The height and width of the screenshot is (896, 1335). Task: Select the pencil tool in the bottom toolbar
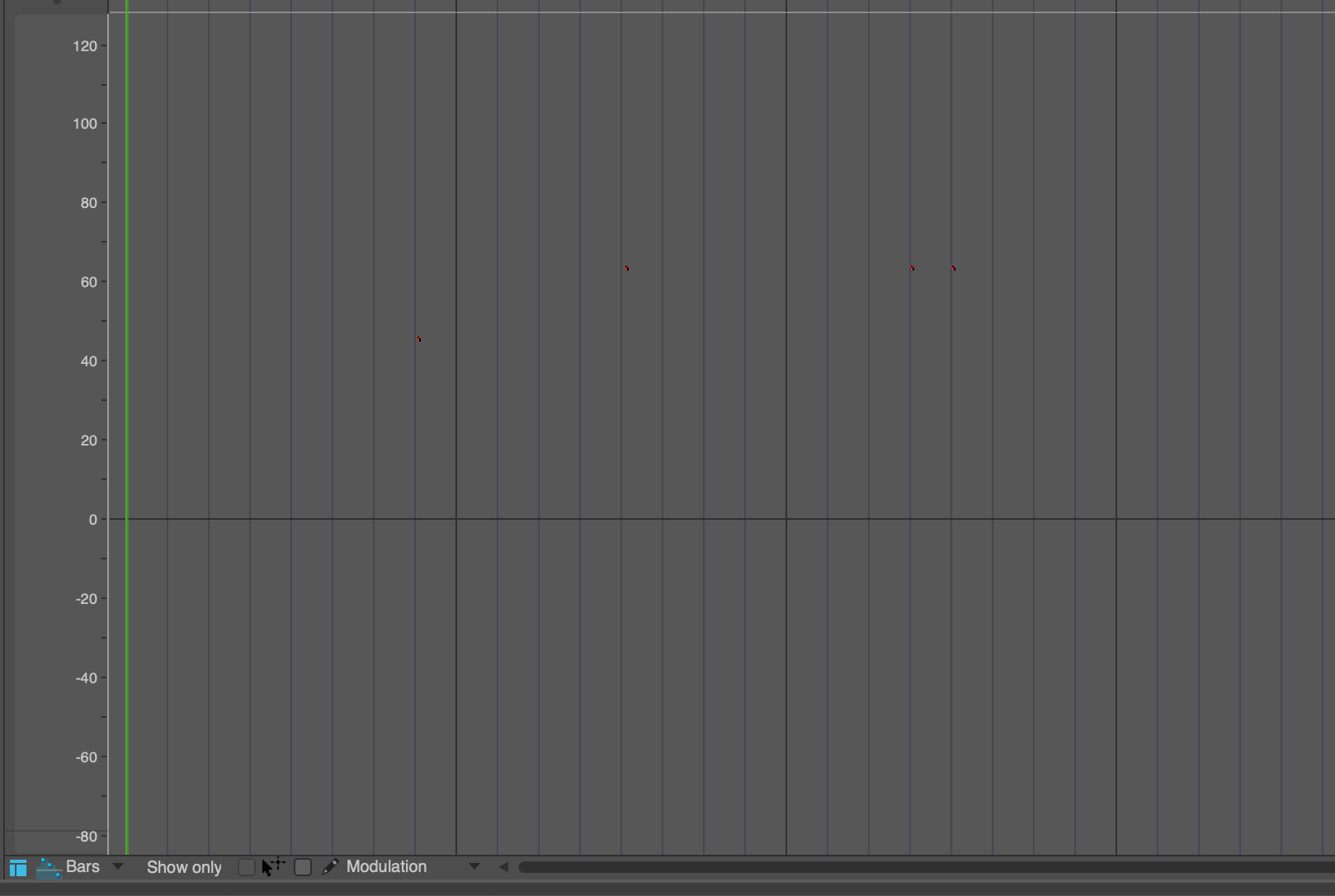tap(330, 867)
